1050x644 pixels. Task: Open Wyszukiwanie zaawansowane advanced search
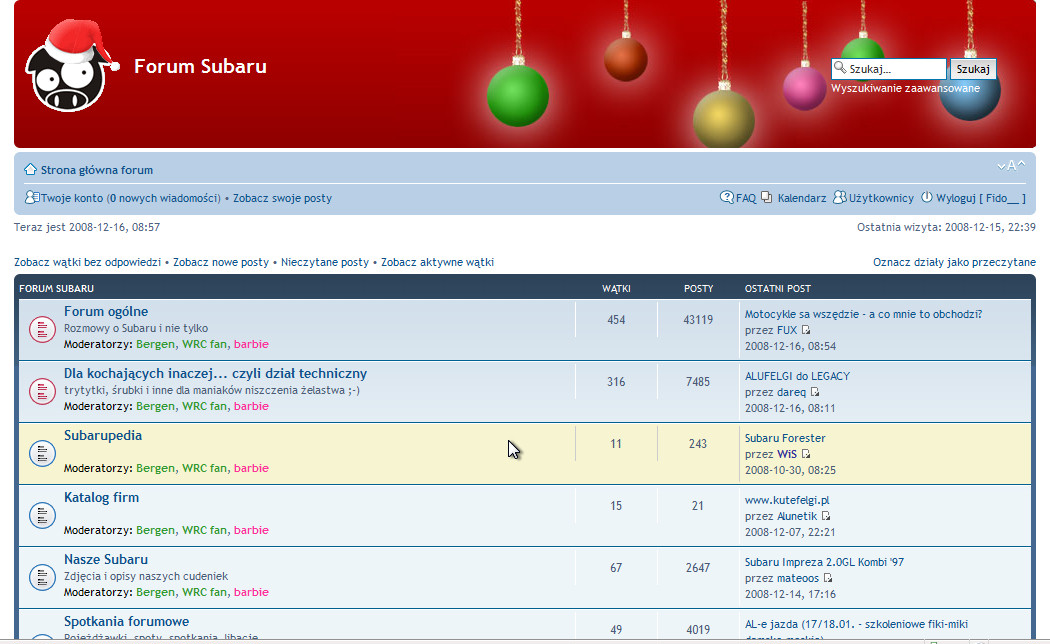905,88
